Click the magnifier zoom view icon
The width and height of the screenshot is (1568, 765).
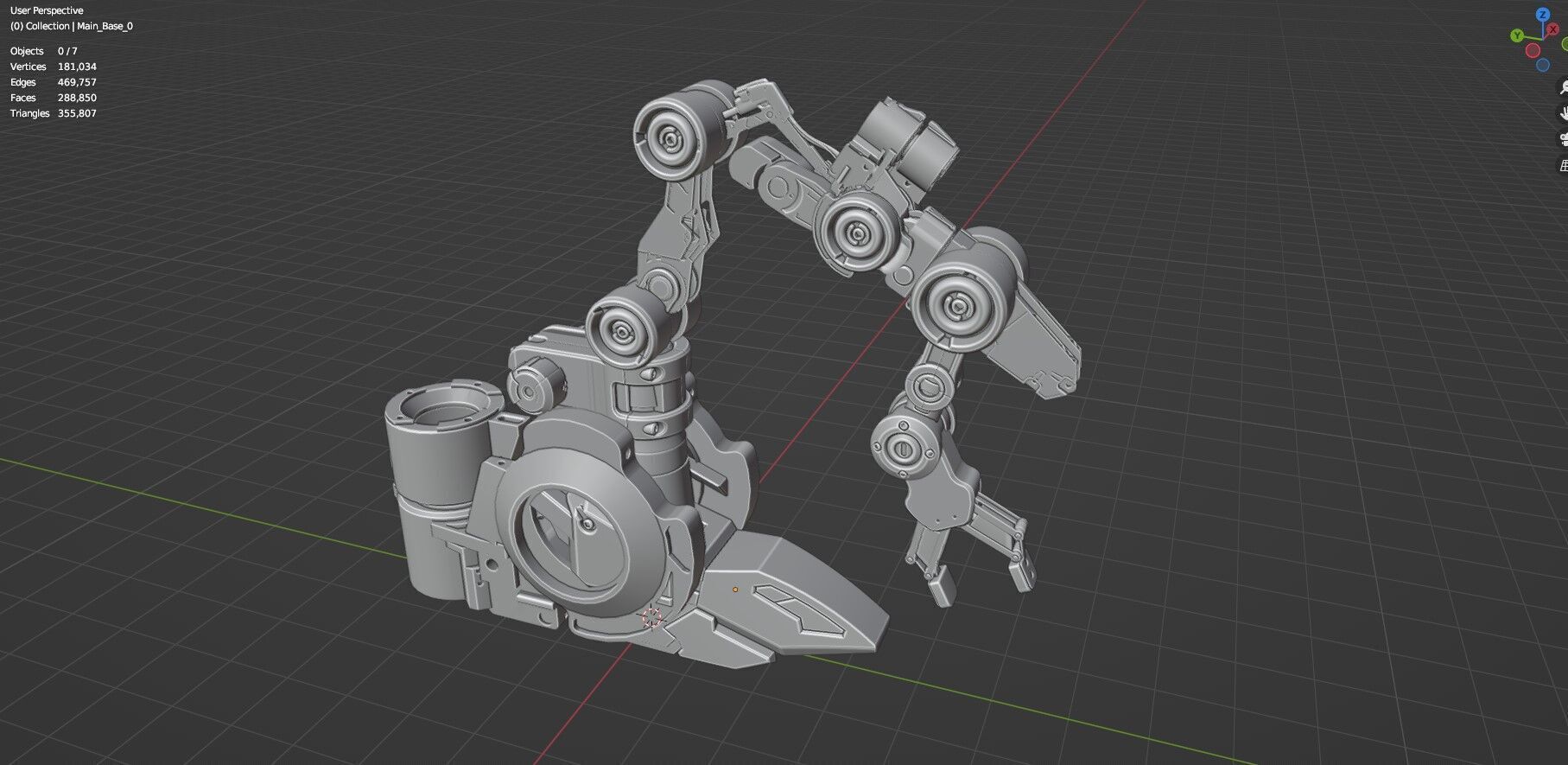coord(1563,86)
